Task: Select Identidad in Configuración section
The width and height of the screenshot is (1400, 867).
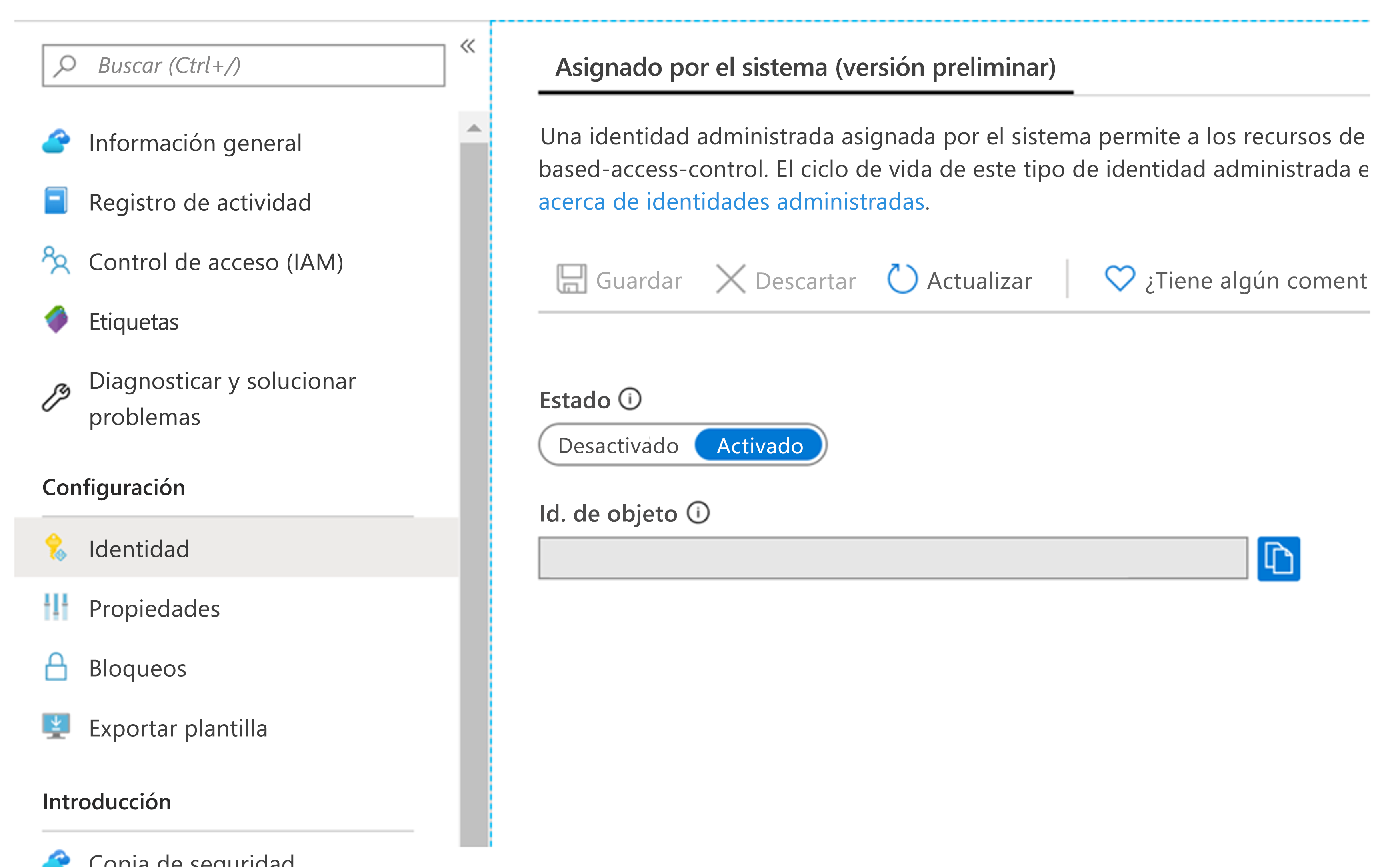Action: pyautogui.click(x=236, y=548)
